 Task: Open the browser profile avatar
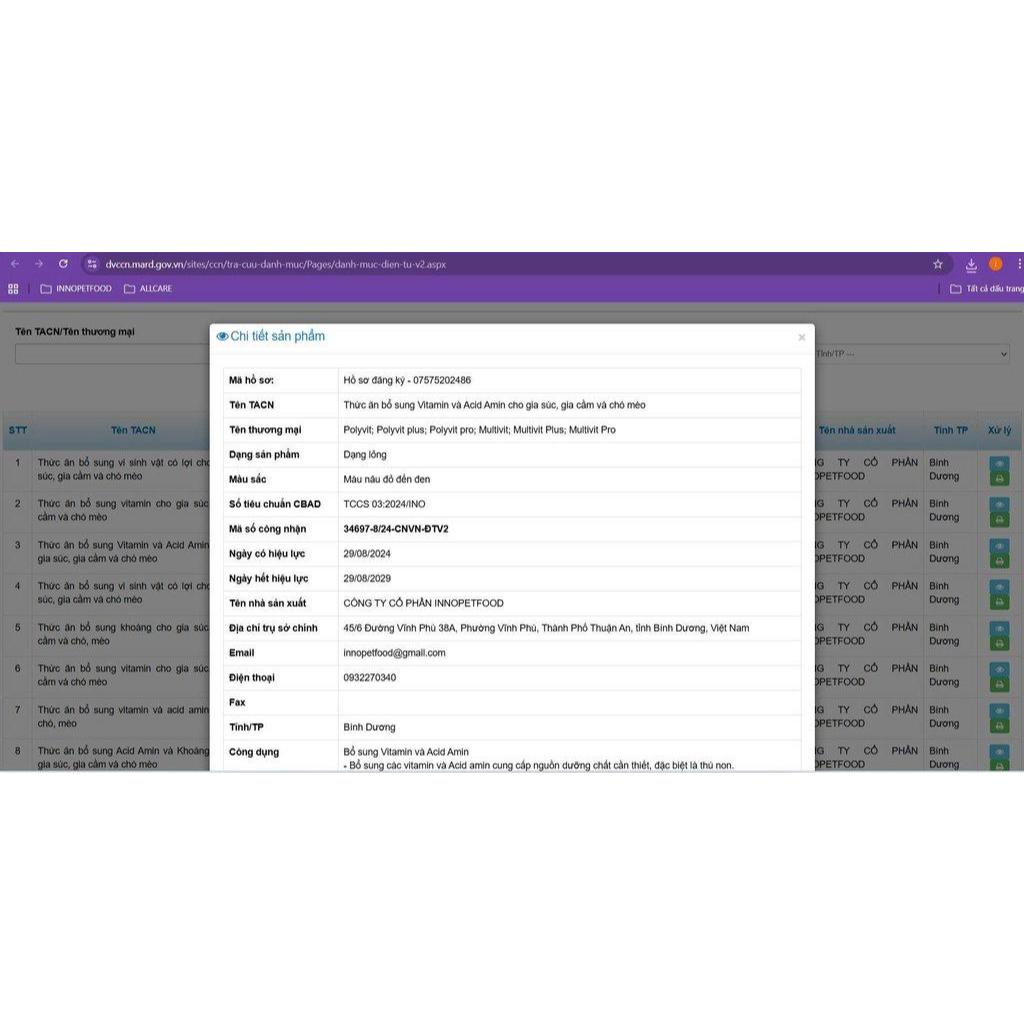pyautogui.click(x=995, y=264)
